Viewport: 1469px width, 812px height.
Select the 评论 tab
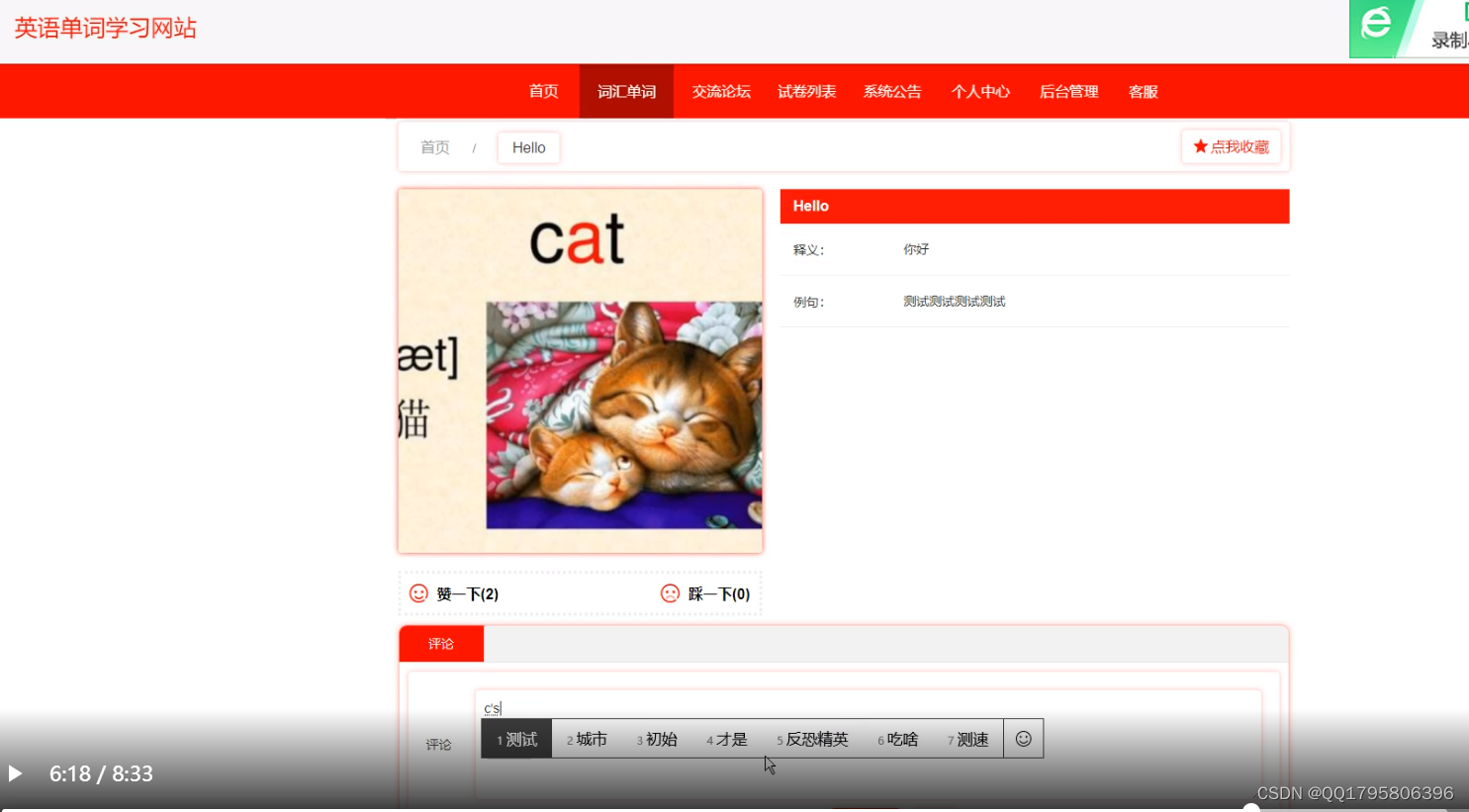point(441,644)
